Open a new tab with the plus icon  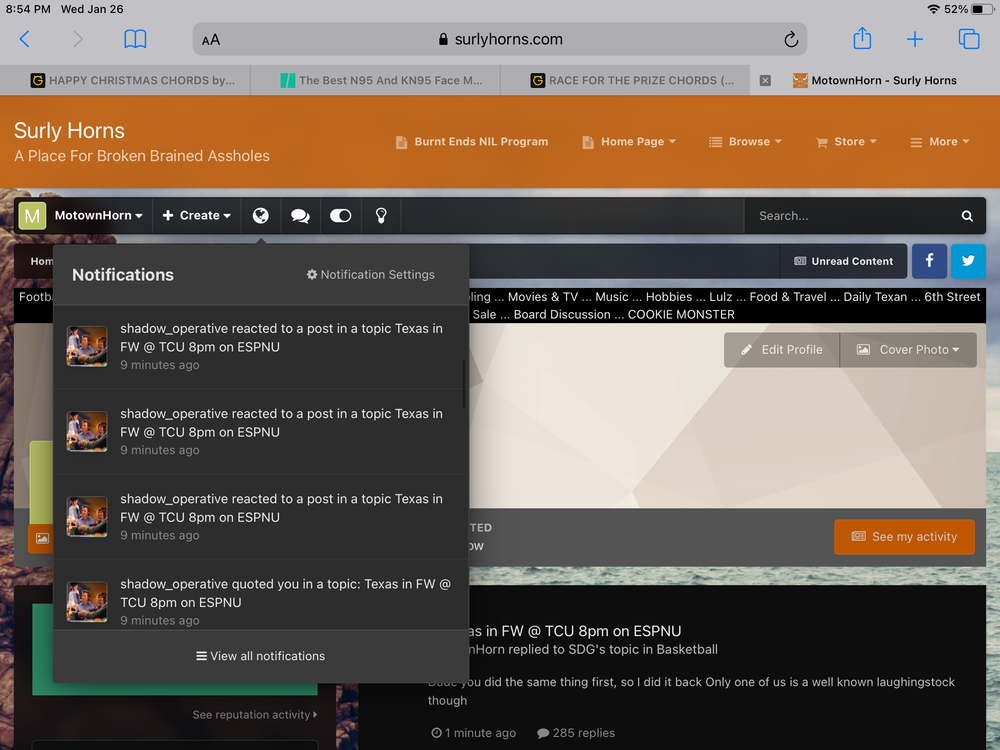(915, 39)
